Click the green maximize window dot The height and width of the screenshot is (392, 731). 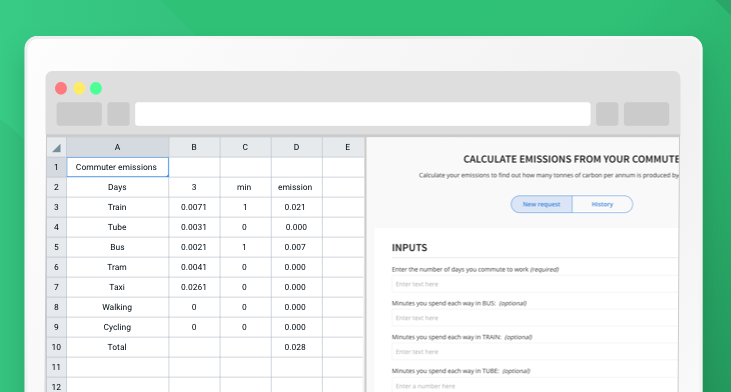pyautogui.click(x=96, y=88)
